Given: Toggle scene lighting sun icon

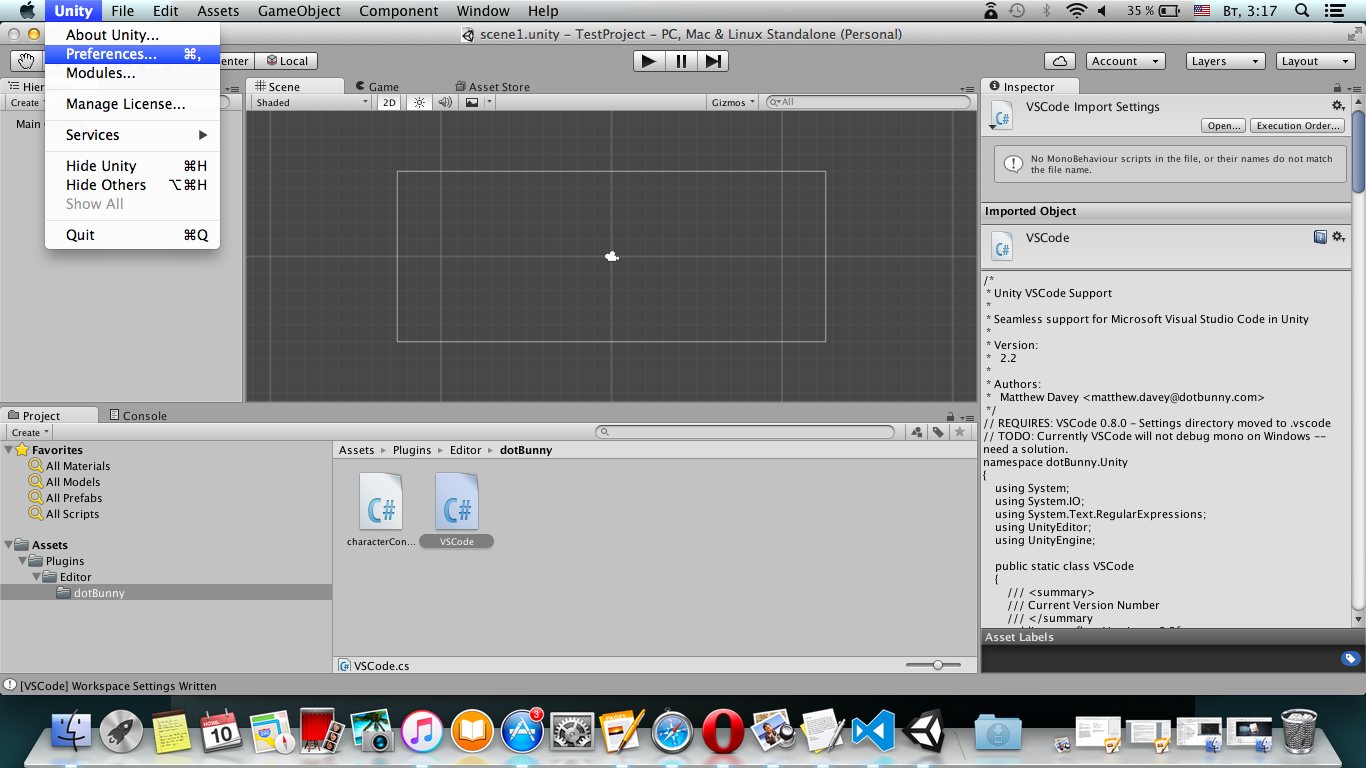Looking at the screenshot, I should point(419,102).
